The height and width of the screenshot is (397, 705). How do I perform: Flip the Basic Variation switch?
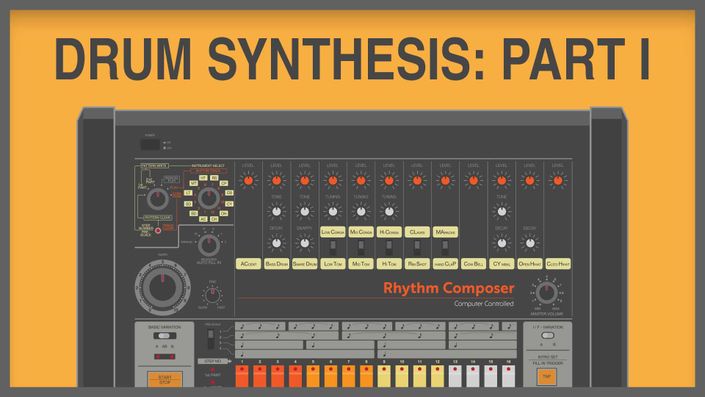click(164, 336)
